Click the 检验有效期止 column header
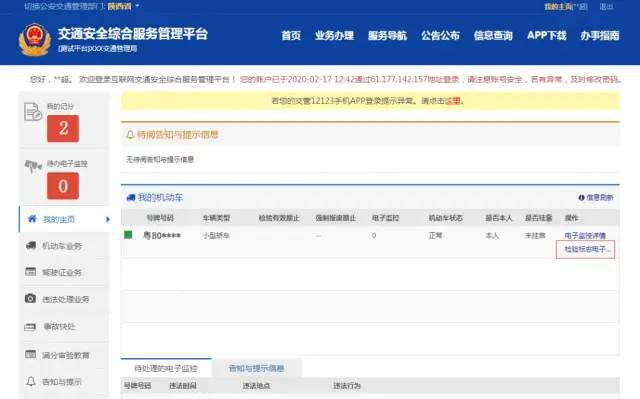 click(279, 218)
